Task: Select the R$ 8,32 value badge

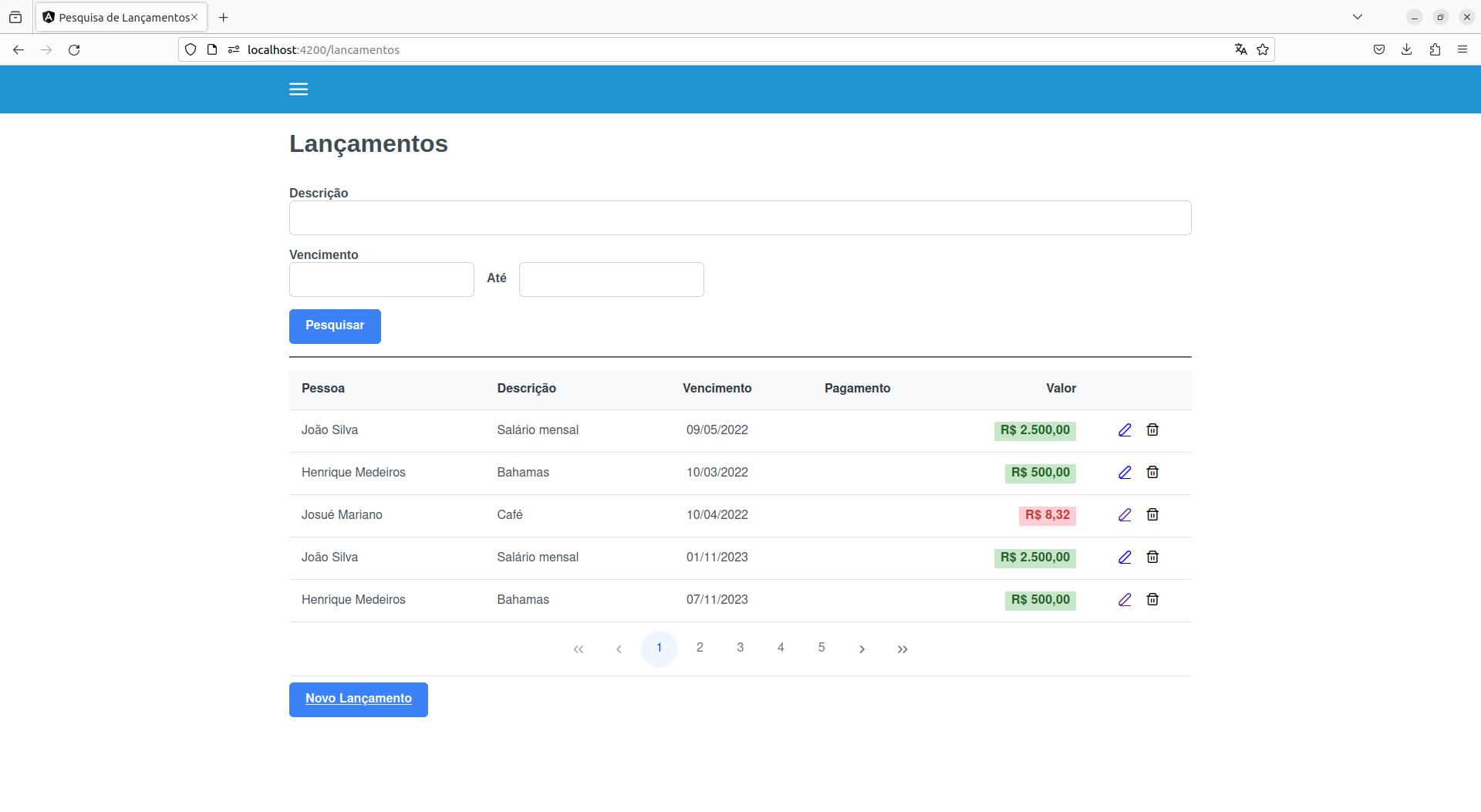Action: point(1047,515)
